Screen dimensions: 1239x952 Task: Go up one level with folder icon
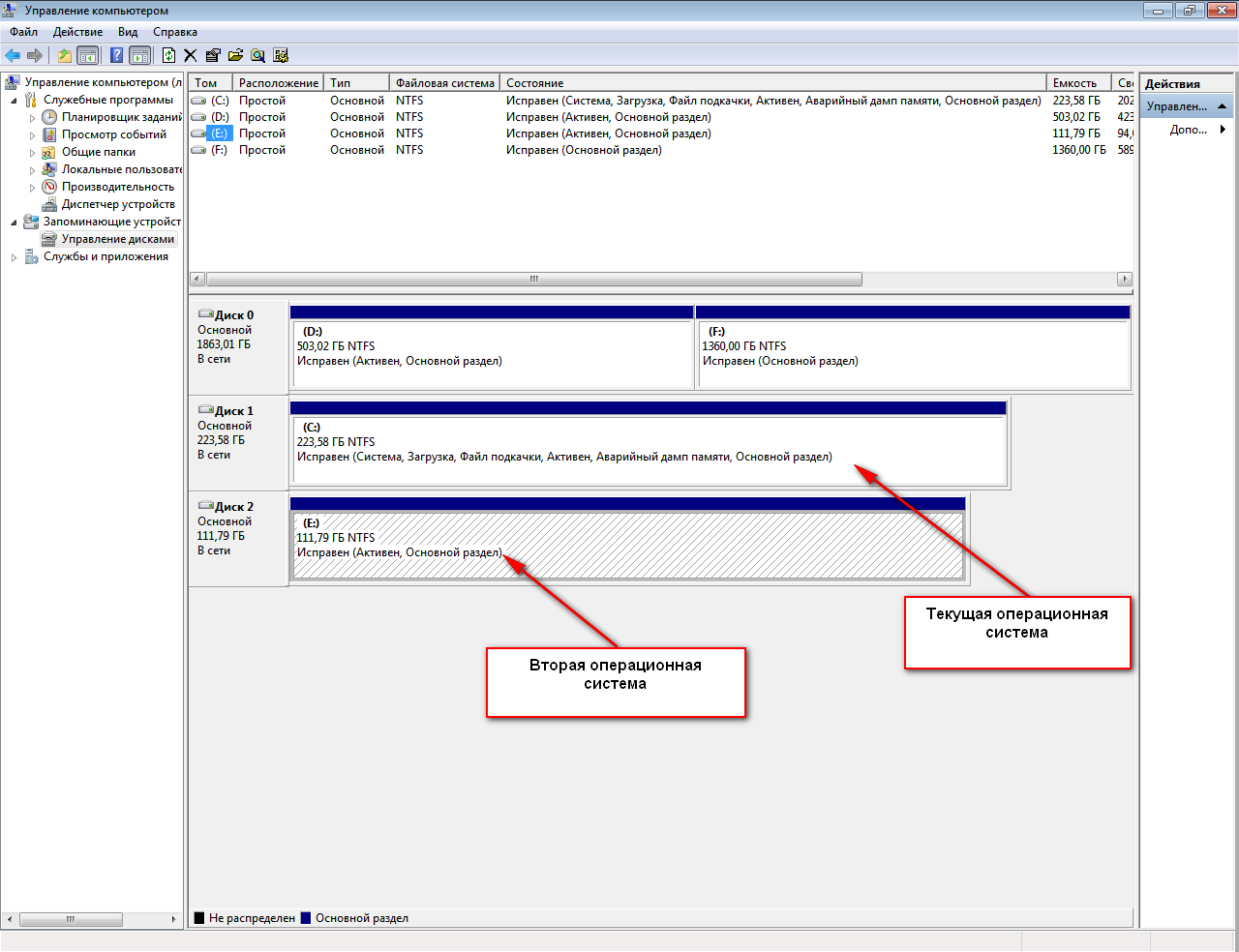64,55
